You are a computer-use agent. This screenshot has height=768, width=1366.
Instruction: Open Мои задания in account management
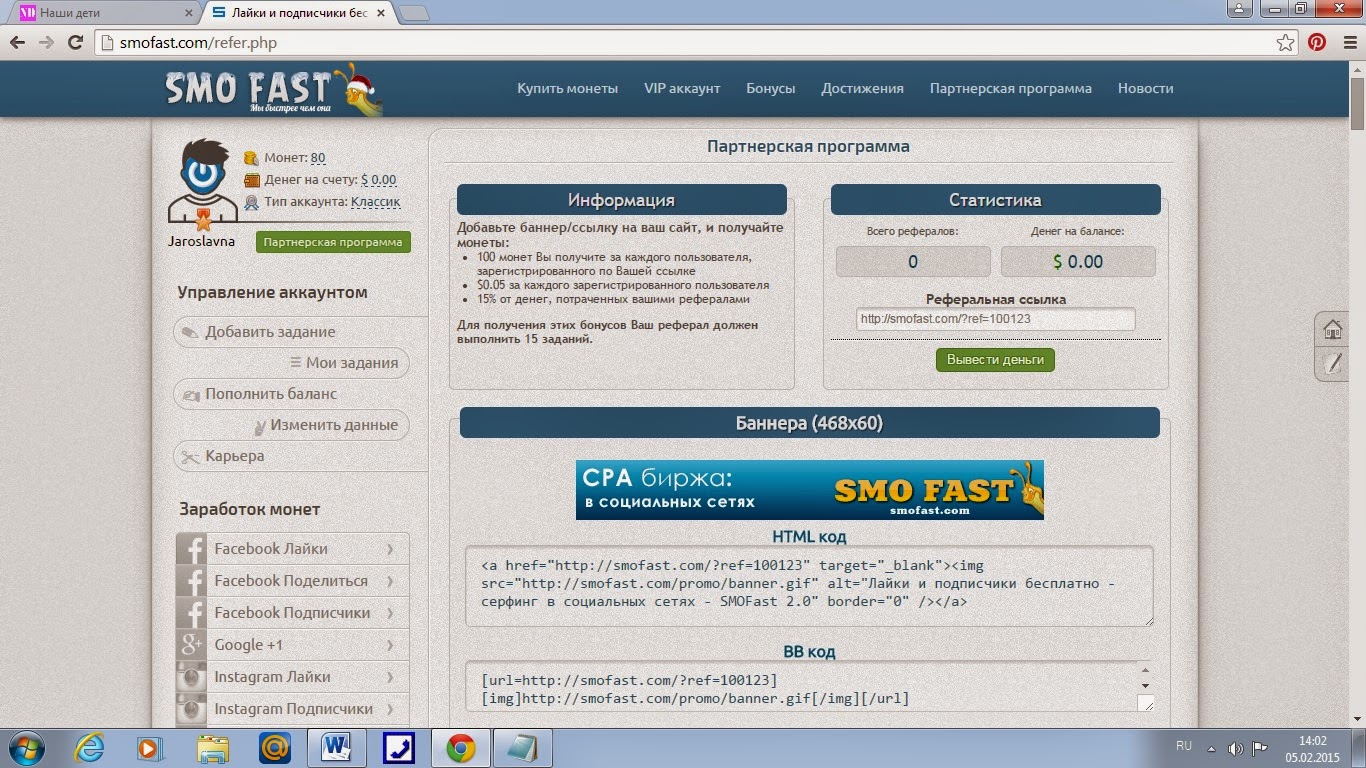344,363
